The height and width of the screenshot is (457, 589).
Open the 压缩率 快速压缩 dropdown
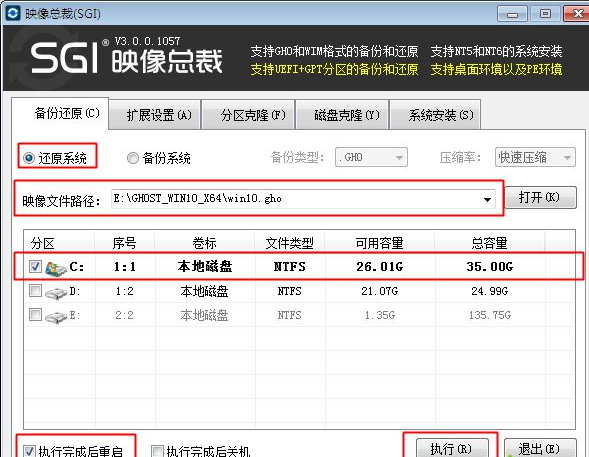coord(535,157)
